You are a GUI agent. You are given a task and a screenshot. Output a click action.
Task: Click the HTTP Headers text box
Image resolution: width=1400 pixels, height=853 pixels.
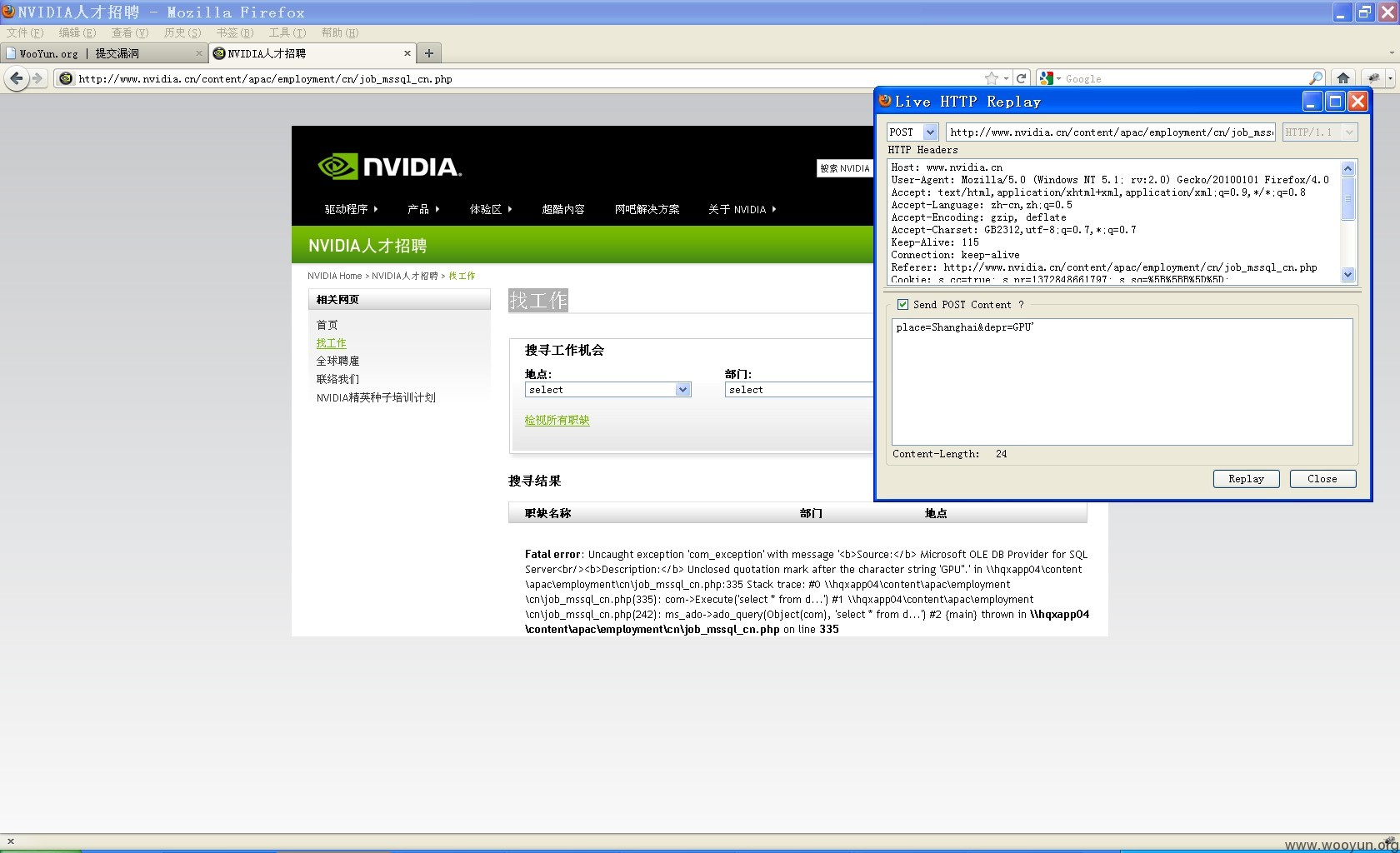(x=1114, y=221)
